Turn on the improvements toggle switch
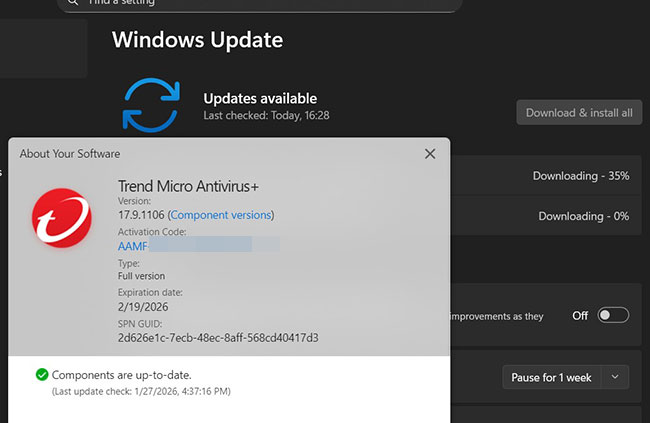 (612, 315)
